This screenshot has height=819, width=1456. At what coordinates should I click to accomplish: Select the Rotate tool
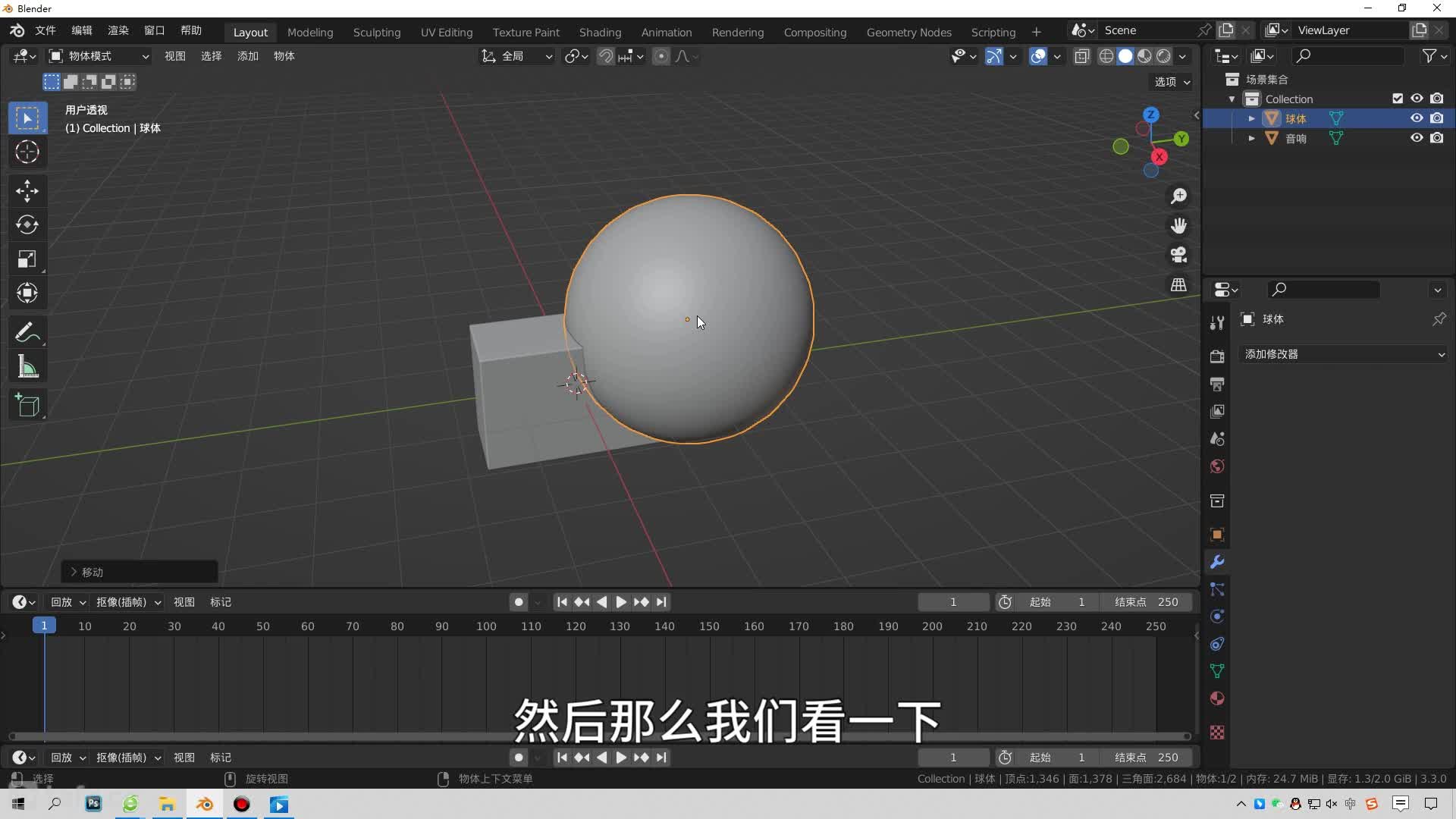(27, 224)
